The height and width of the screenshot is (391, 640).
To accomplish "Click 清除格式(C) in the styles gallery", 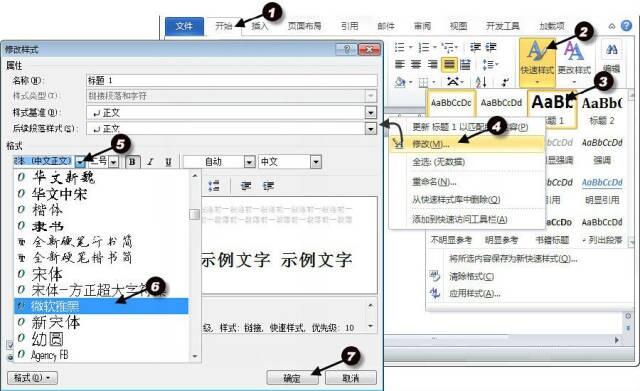I will pos(471,276).
